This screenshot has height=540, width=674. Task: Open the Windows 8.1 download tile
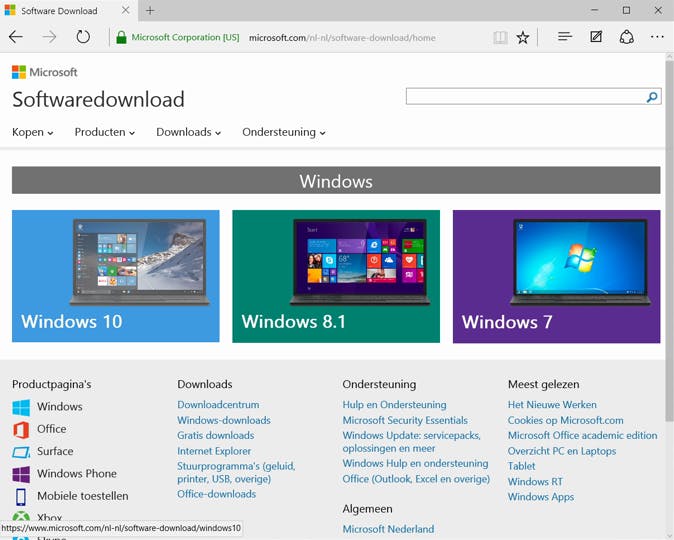(336, 276)
